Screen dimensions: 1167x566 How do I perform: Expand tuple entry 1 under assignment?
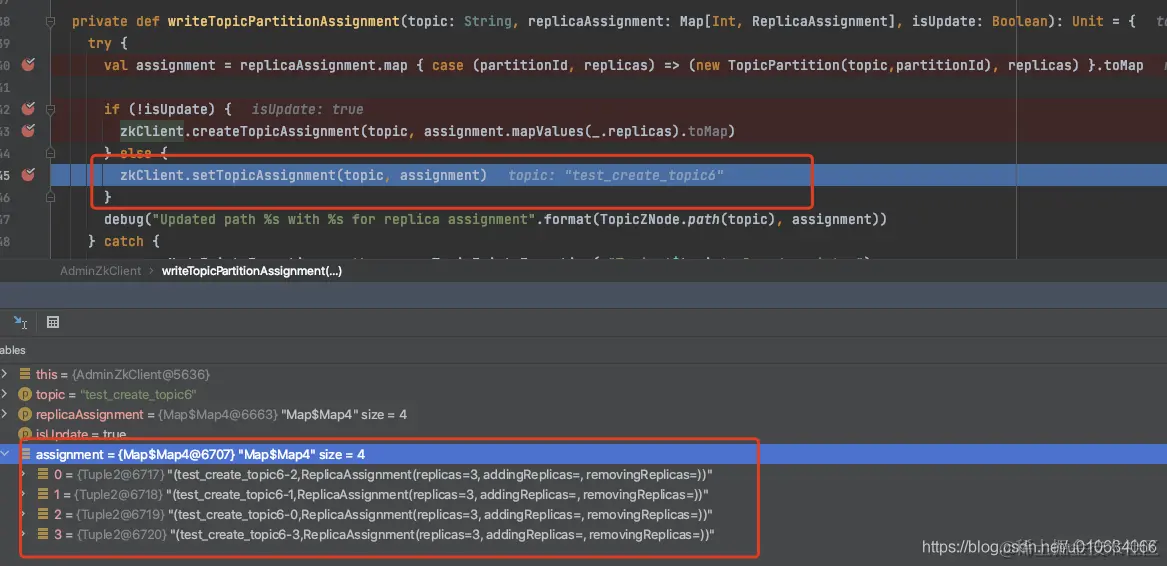pyautogui.click(x=24, y=494)
